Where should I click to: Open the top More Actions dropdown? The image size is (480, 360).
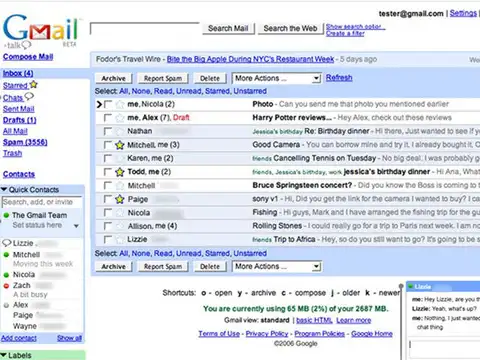[x=276, y=78]
